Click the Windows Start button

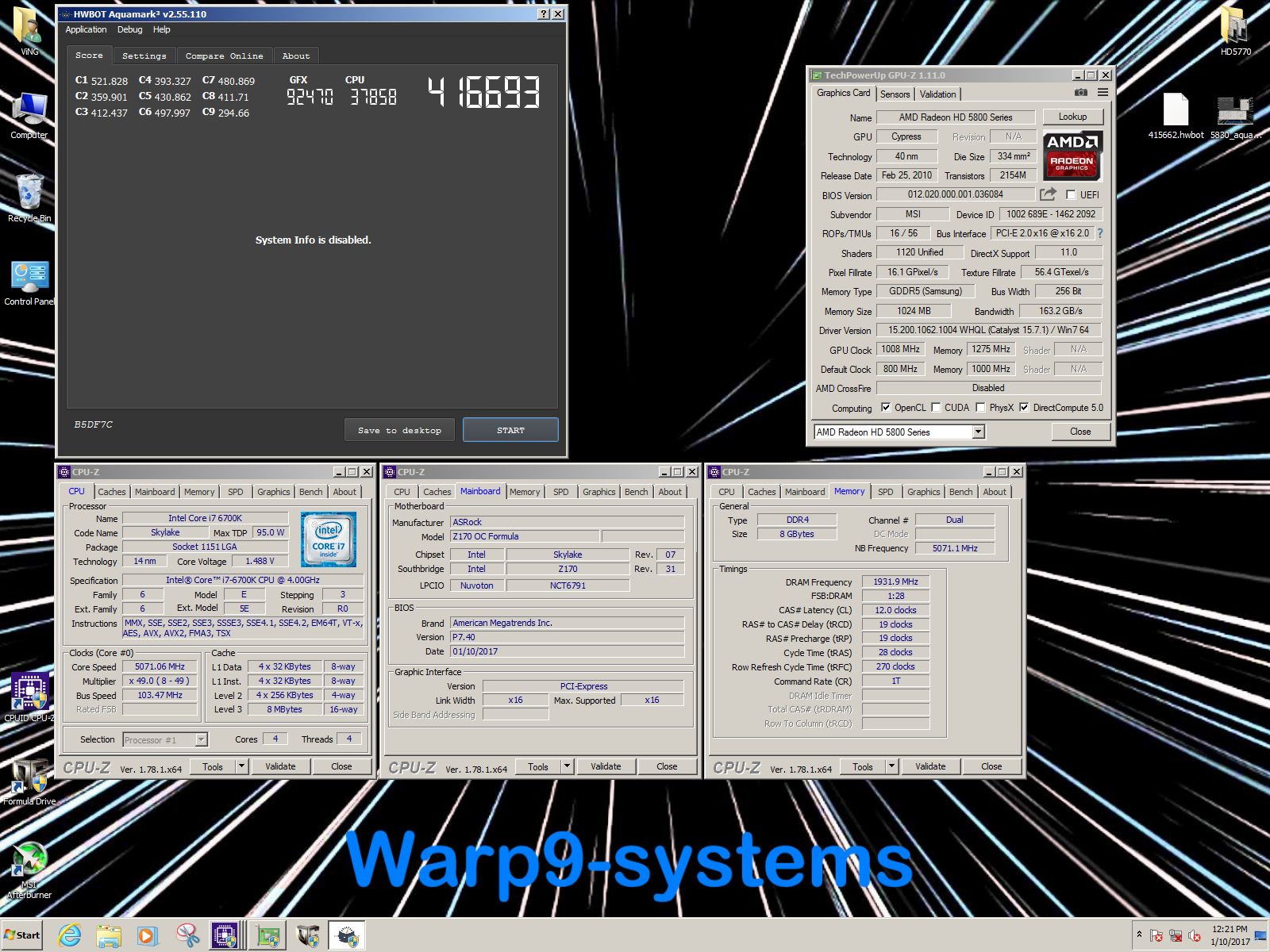pyautogui.click(x=22, y=935)
